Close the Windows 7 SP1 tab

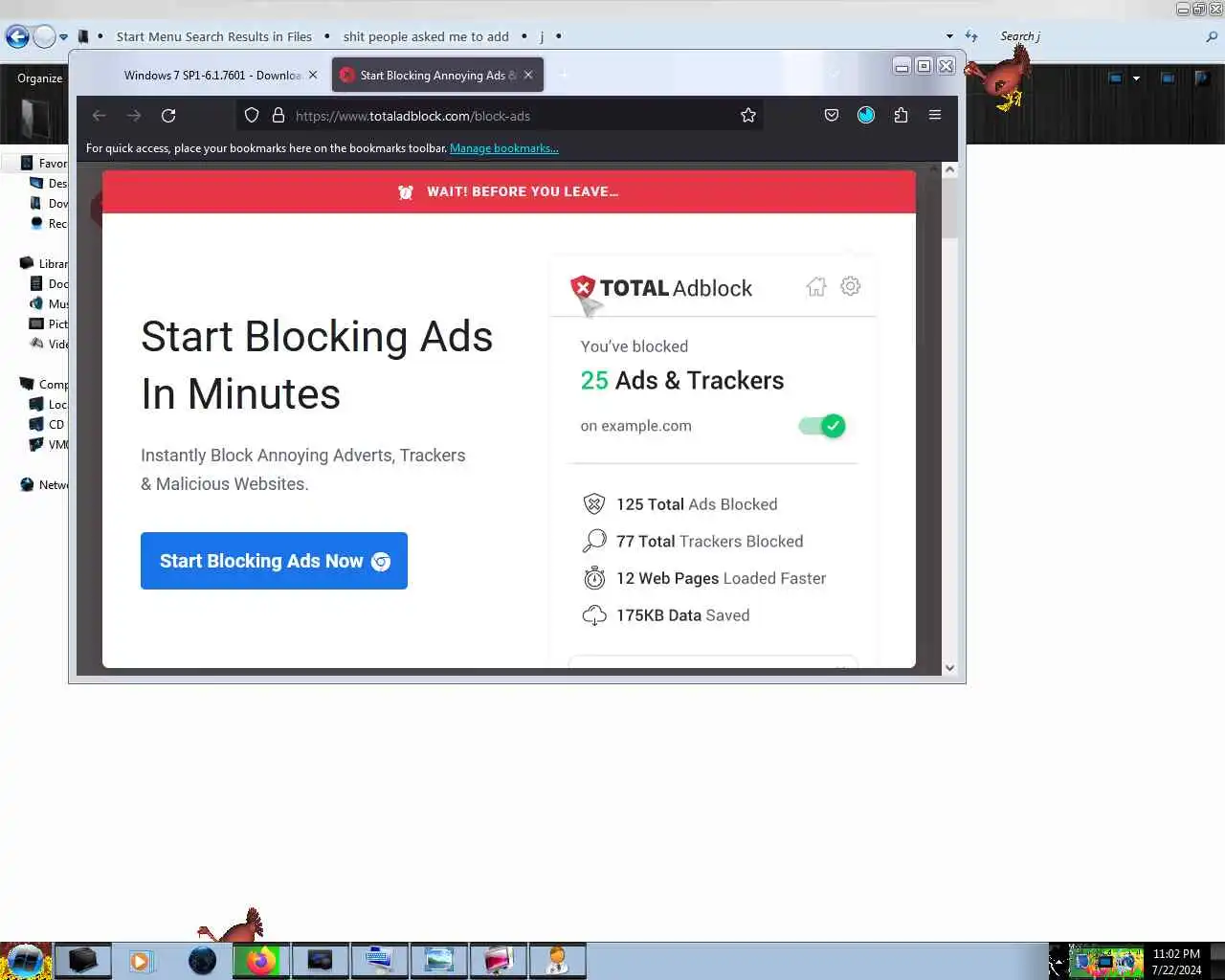313,75
